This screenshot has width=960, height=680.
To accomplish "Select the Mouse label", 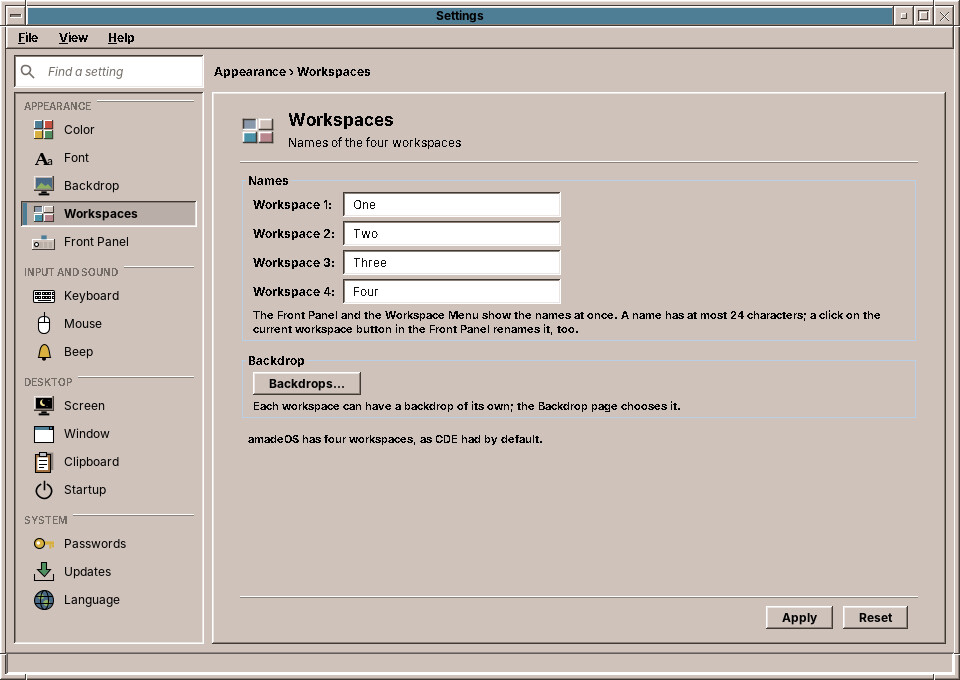I will point(83,324).
